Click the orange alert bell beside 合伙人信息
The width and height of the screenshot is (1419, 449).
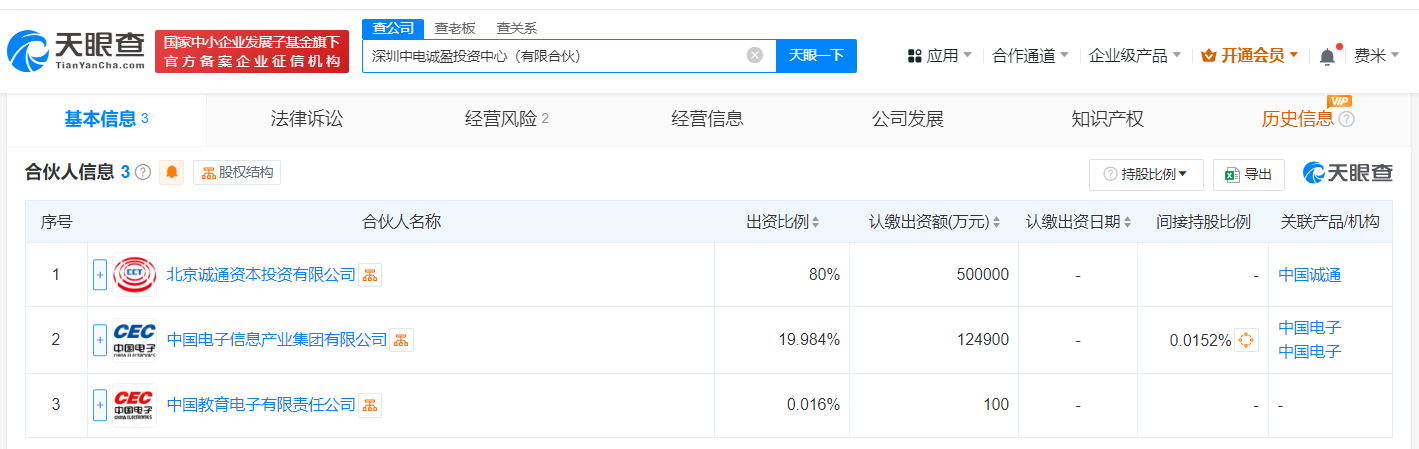(x=172, y=172)
